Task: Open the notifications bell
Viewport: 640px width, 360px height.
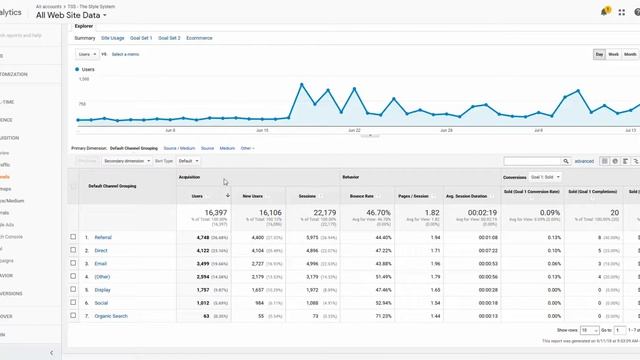Action: [x=605, y=11]
